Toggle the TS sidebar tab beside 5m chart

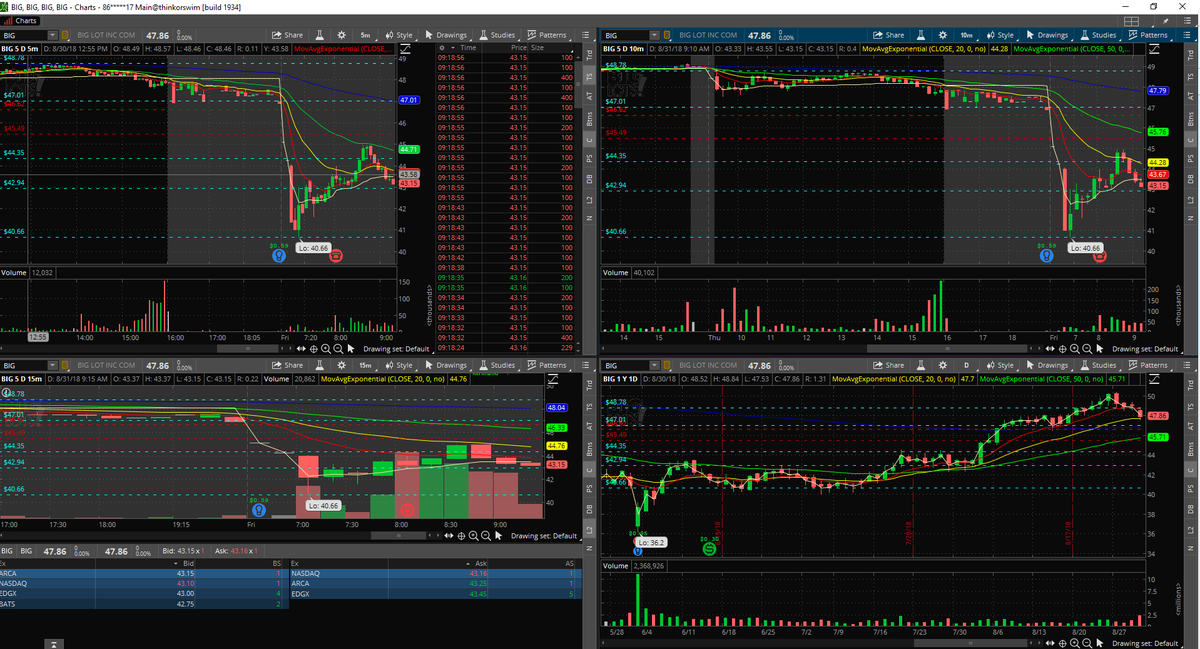click(590, 78)
